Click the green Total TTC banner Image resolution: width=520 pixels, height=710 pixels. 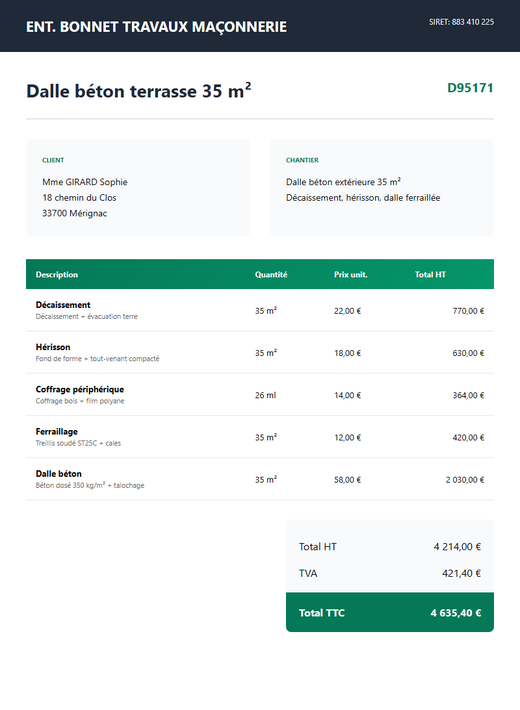point(390,612)
